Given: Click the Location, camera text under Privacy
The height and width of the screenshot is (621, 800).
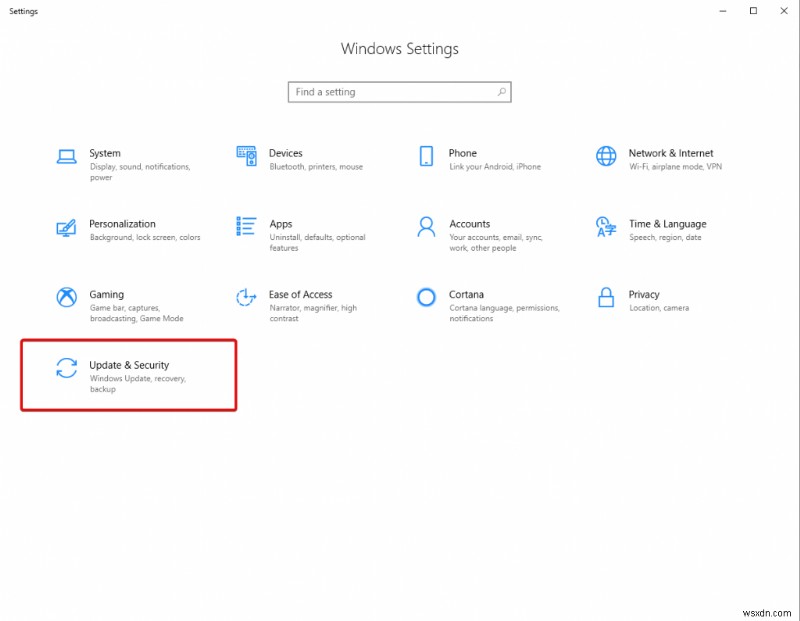Looking at the screenshot, I should coord(661,308).
